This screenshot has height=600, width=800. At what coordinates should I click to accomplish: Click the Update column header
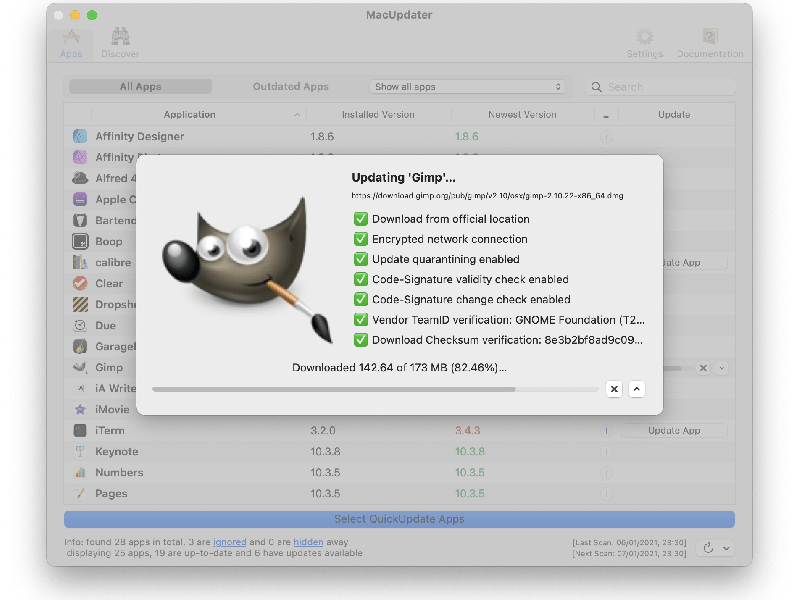674,115
